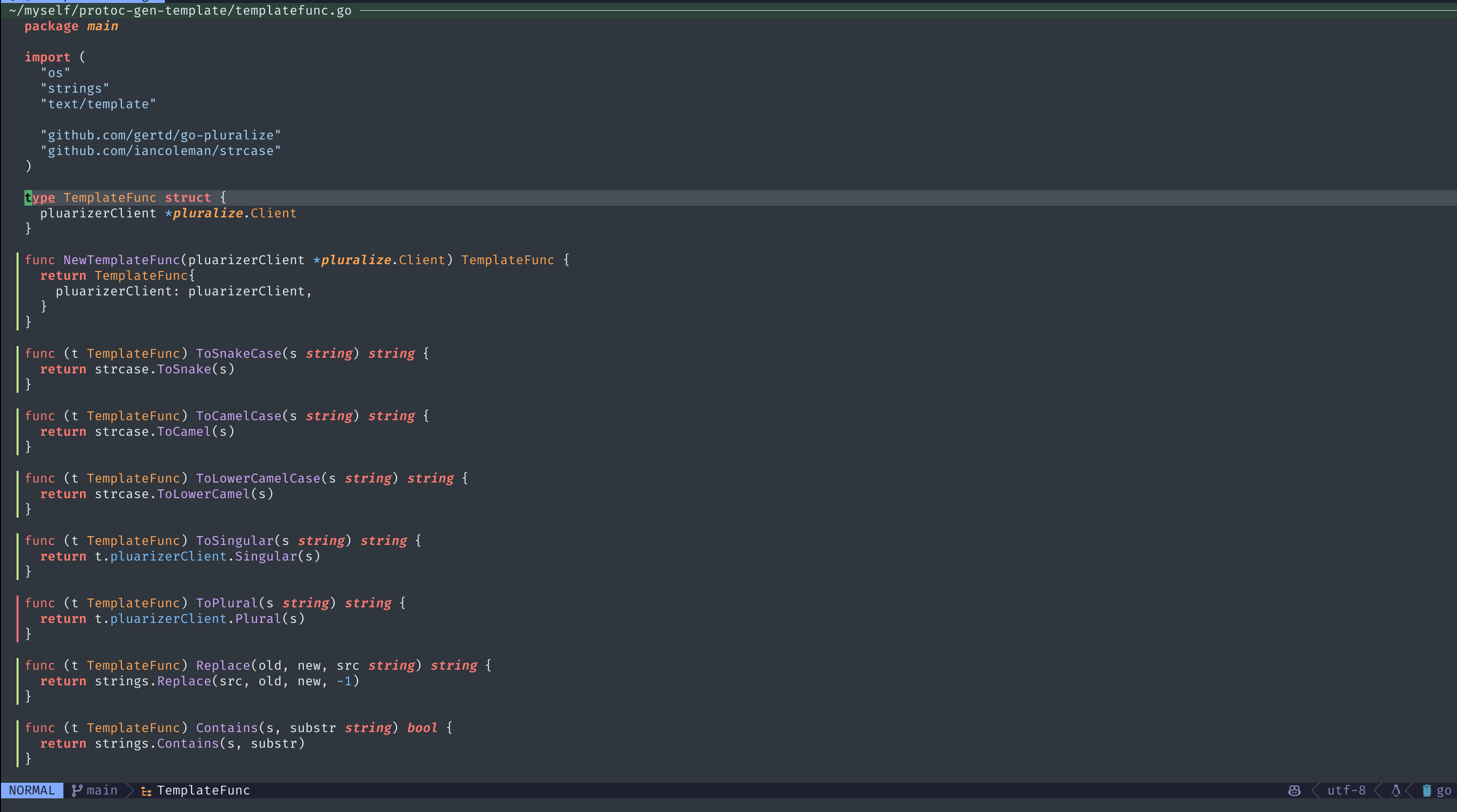The height and width of the screenshot is (812, 1457).
Task: Click the struct symbol icon before TemplateFunc
Action: [146, 791]
